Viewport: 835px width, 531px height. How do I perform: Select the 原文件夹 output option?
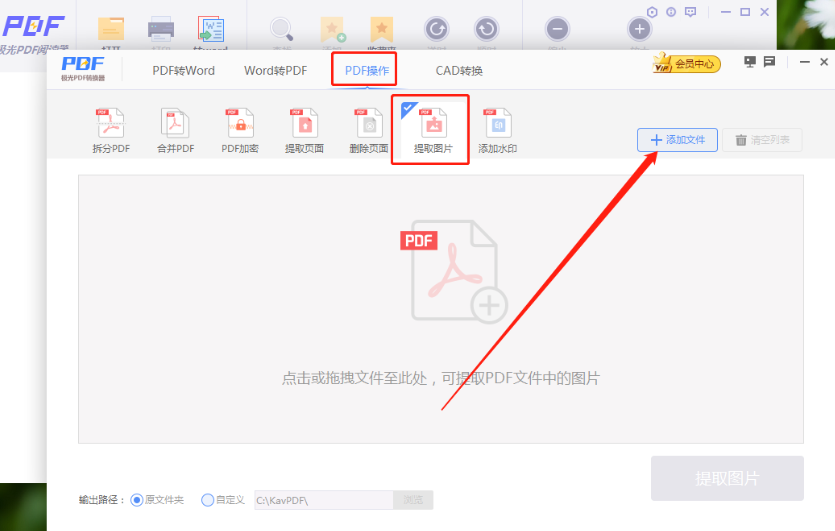click(x=157, y=500)
